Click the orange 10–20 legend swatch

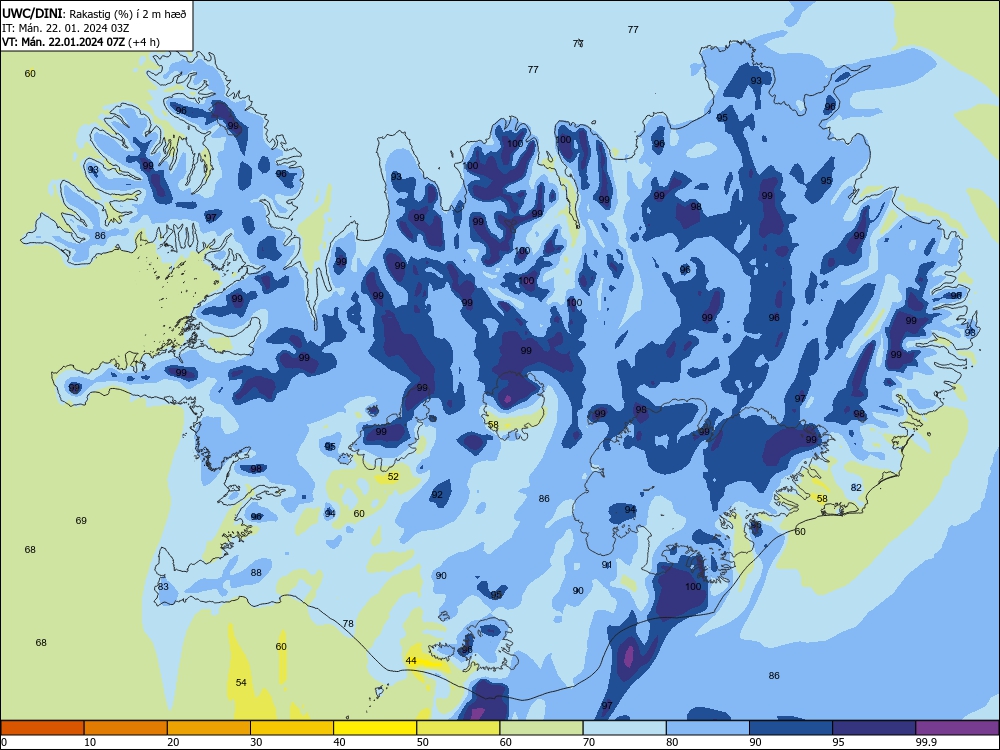(126, 728)
